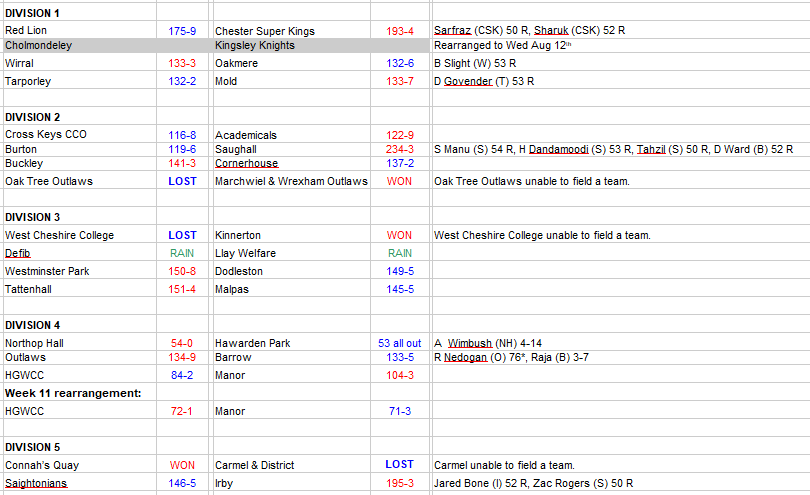Image resolution: width=810 pixels, height=495 pixels.
Task: Select Manor rearranged score 71-3
Action: pyautogui.click(x=400, y=412)
